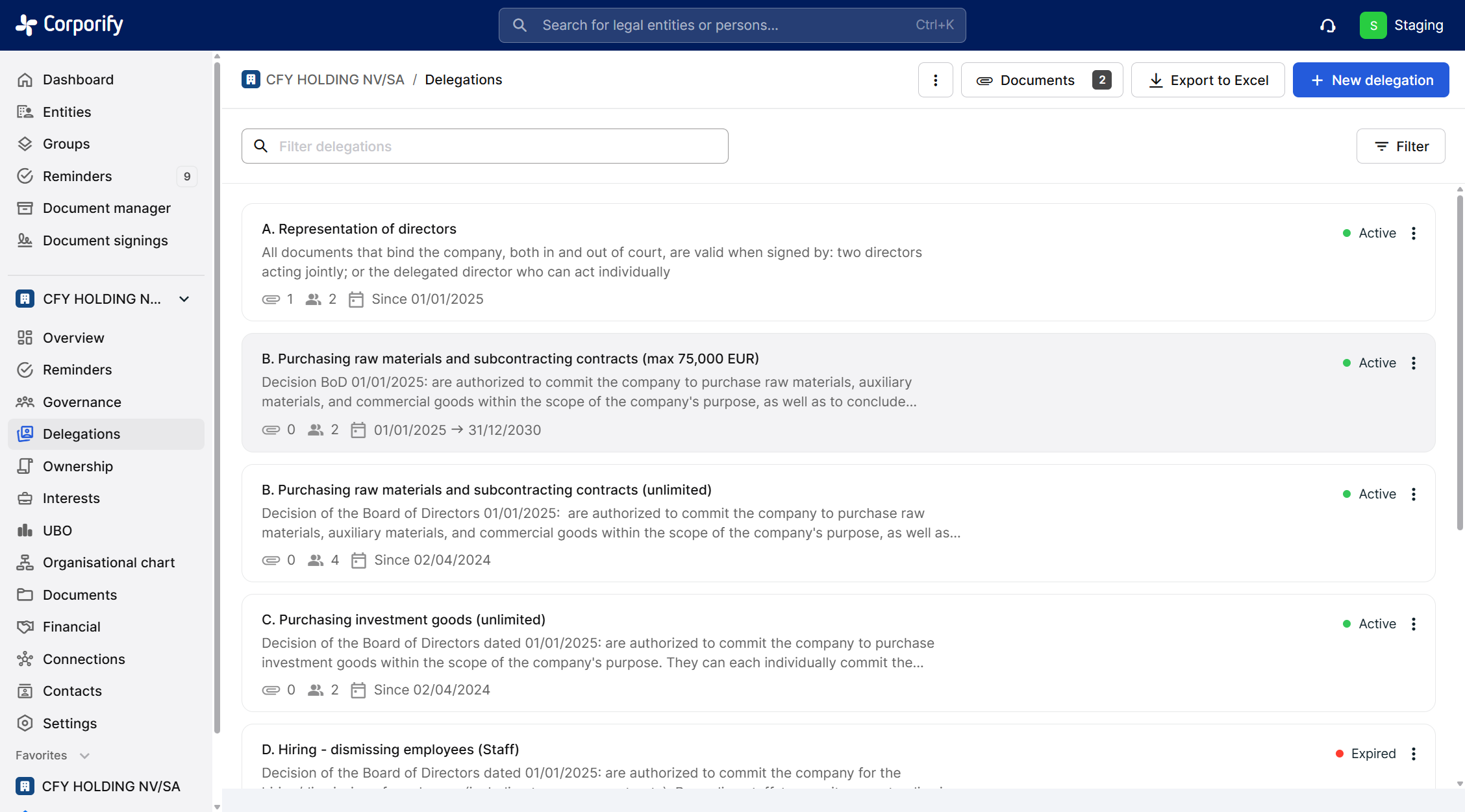Image resolution: width=1465 pixels, height=812 pixels.
Task: Export delegations to Excel
Action: tap(1208, 80)
